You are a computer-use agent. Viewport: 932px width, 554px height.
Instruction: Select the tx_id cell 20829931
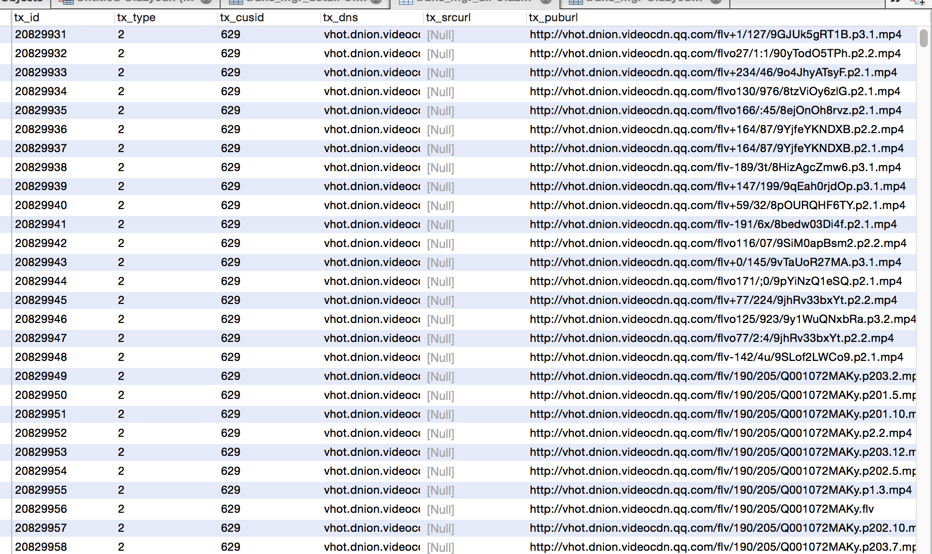coord(40,34)
